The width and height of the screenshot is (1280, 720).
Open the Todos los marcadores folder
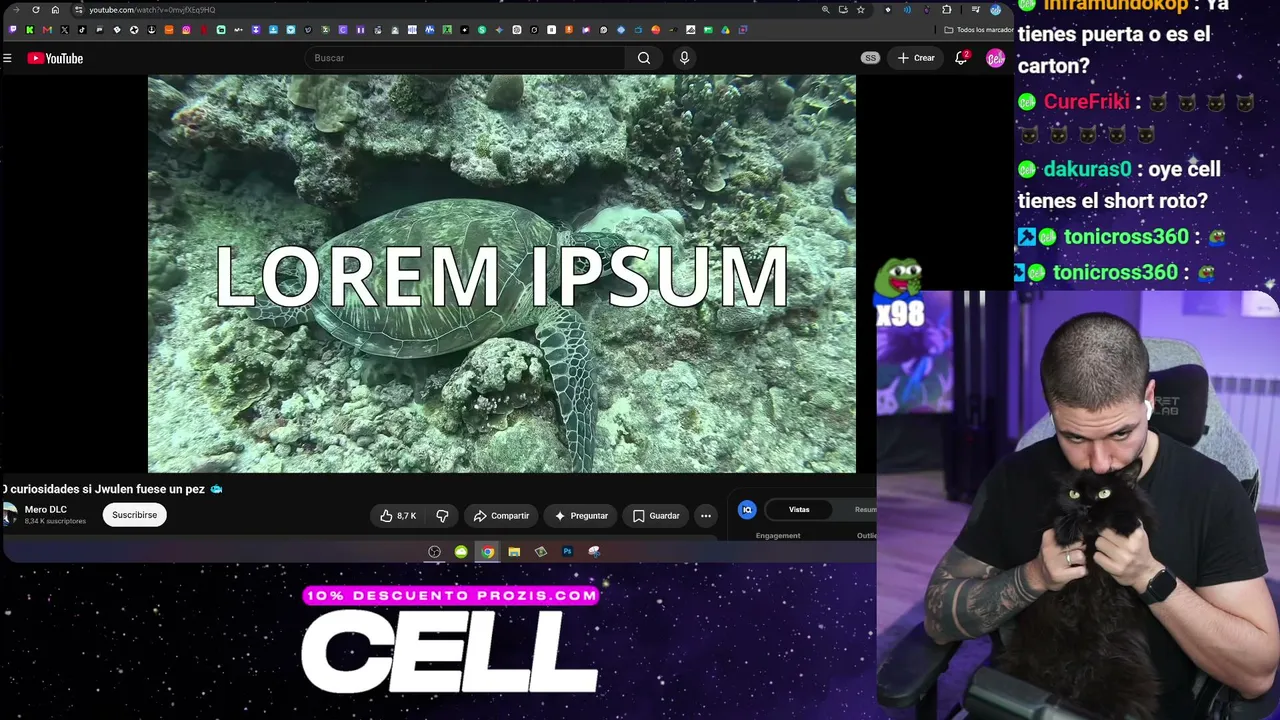(978, 30)
